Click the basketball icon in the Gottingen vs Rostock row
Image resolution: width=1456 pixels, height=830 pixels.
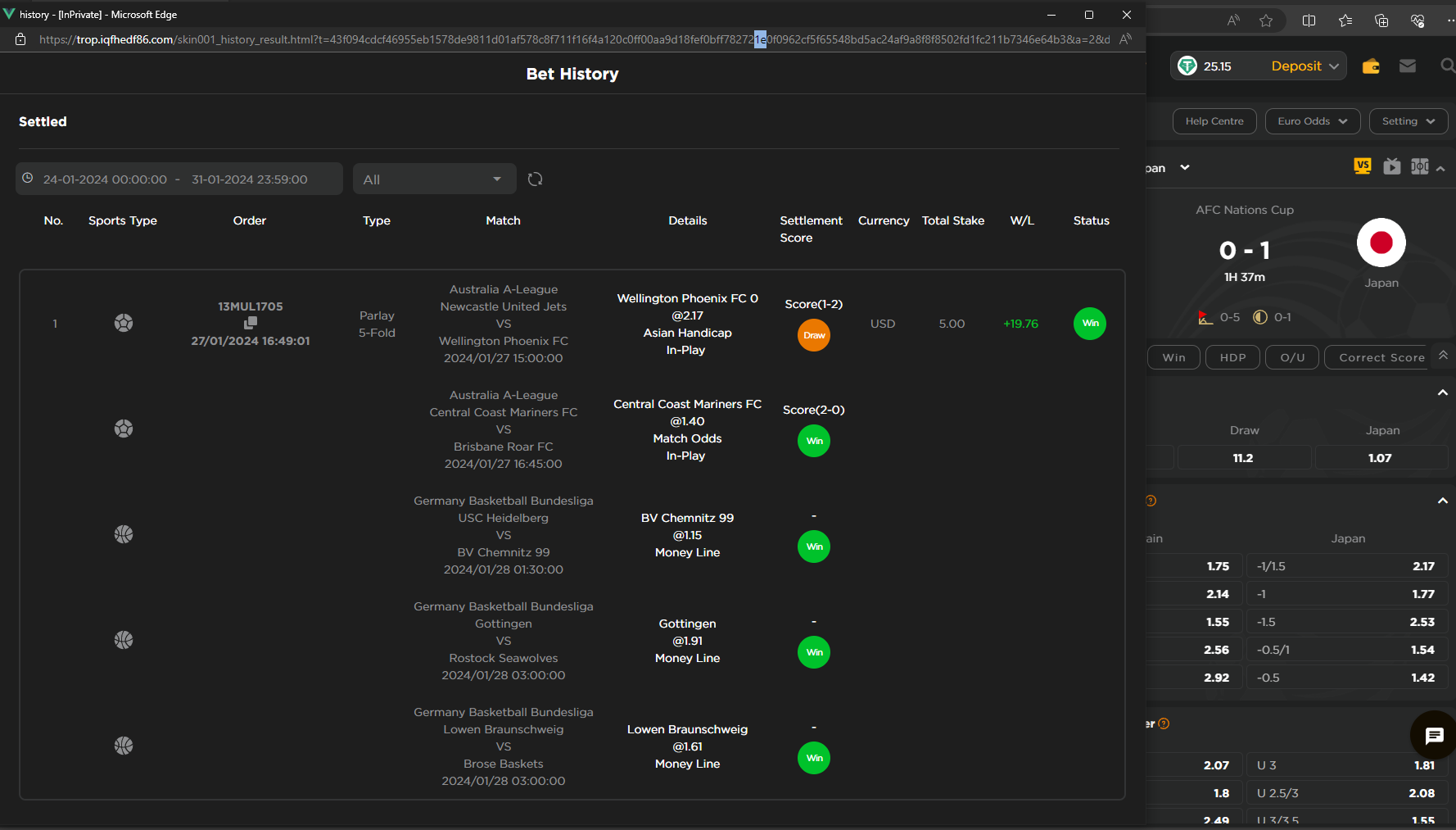click(124, 640)
